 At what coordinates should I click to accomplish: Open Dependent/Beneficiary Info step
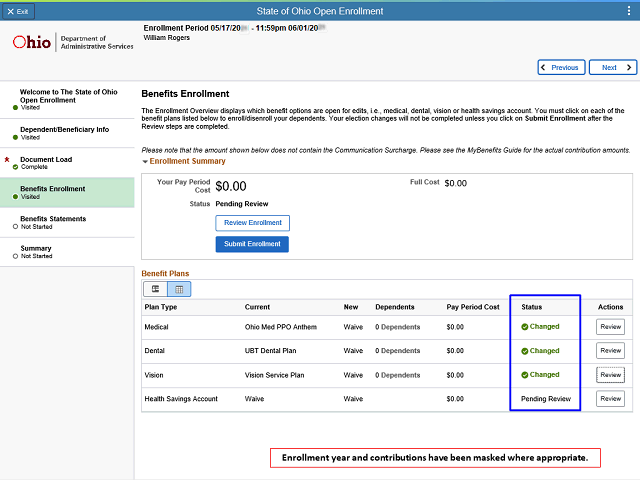67,133
